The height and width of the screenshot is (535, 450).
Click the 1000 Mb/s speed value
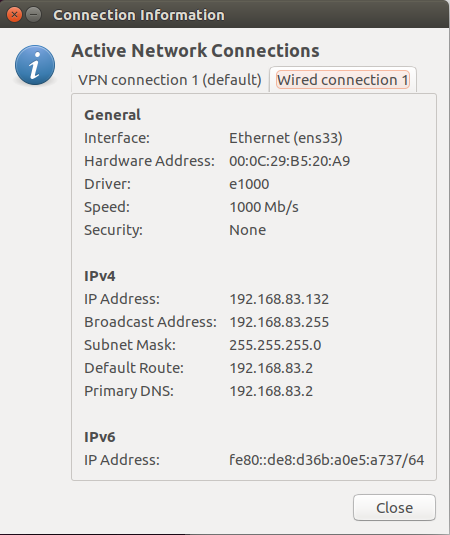pyautogui.click(x=264, y=207)
